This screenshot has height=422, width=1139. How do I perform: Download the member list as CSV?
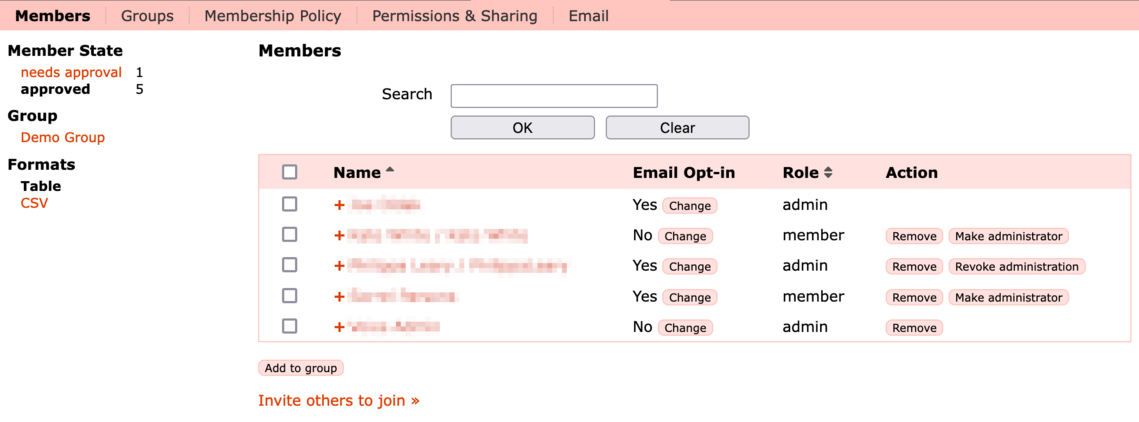click(34, 203)
